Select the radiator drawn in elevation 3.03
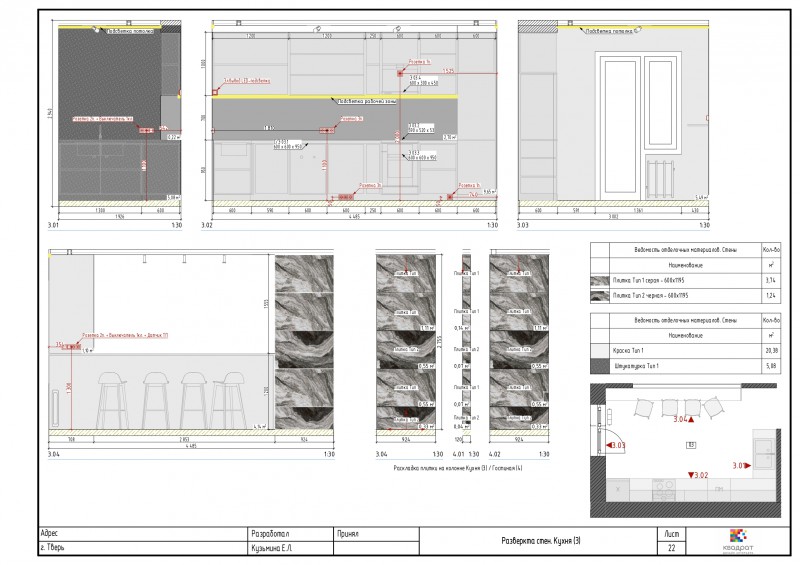Image resolution: width=800 pixels, height=565 pixels. pos(661,179)
